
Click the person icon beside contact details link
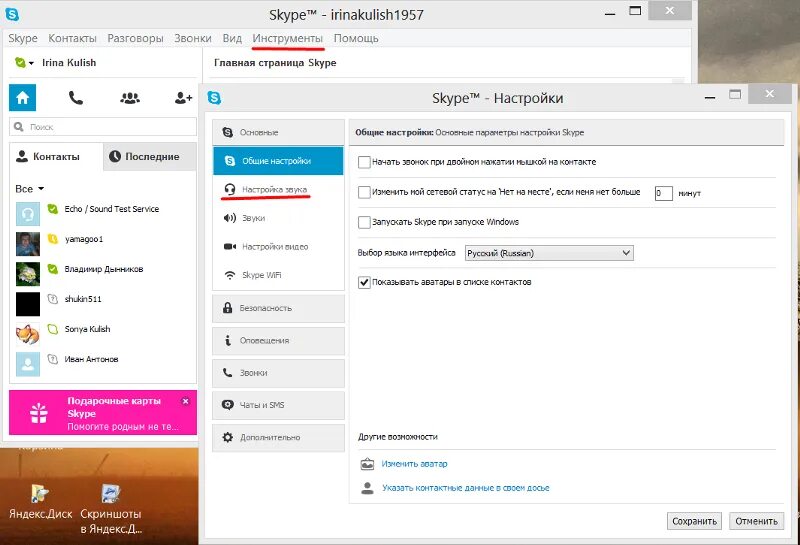367,488
